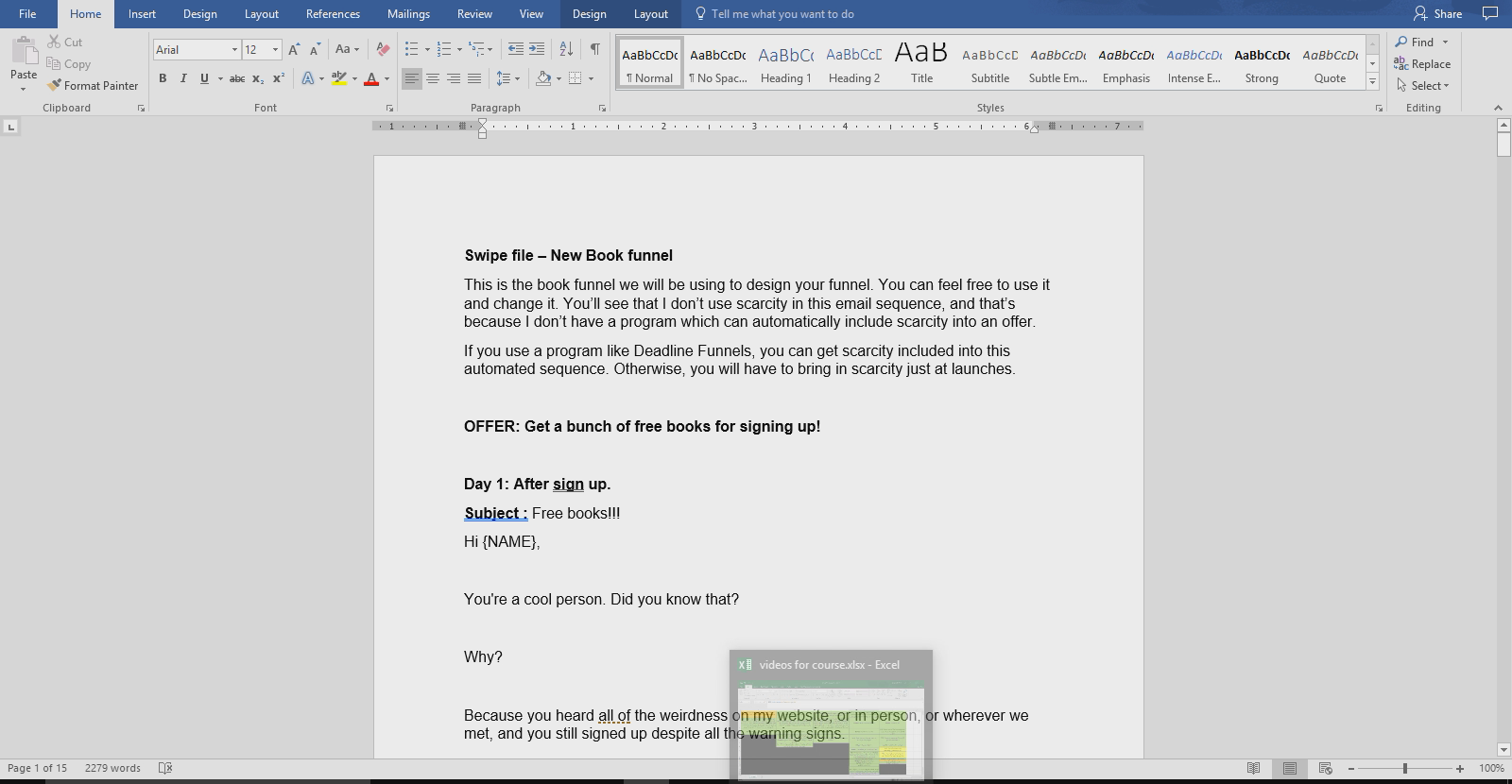The width and height of the screenshot is (1512, 784).
Task: Click the Copy command
Action: 69,64
